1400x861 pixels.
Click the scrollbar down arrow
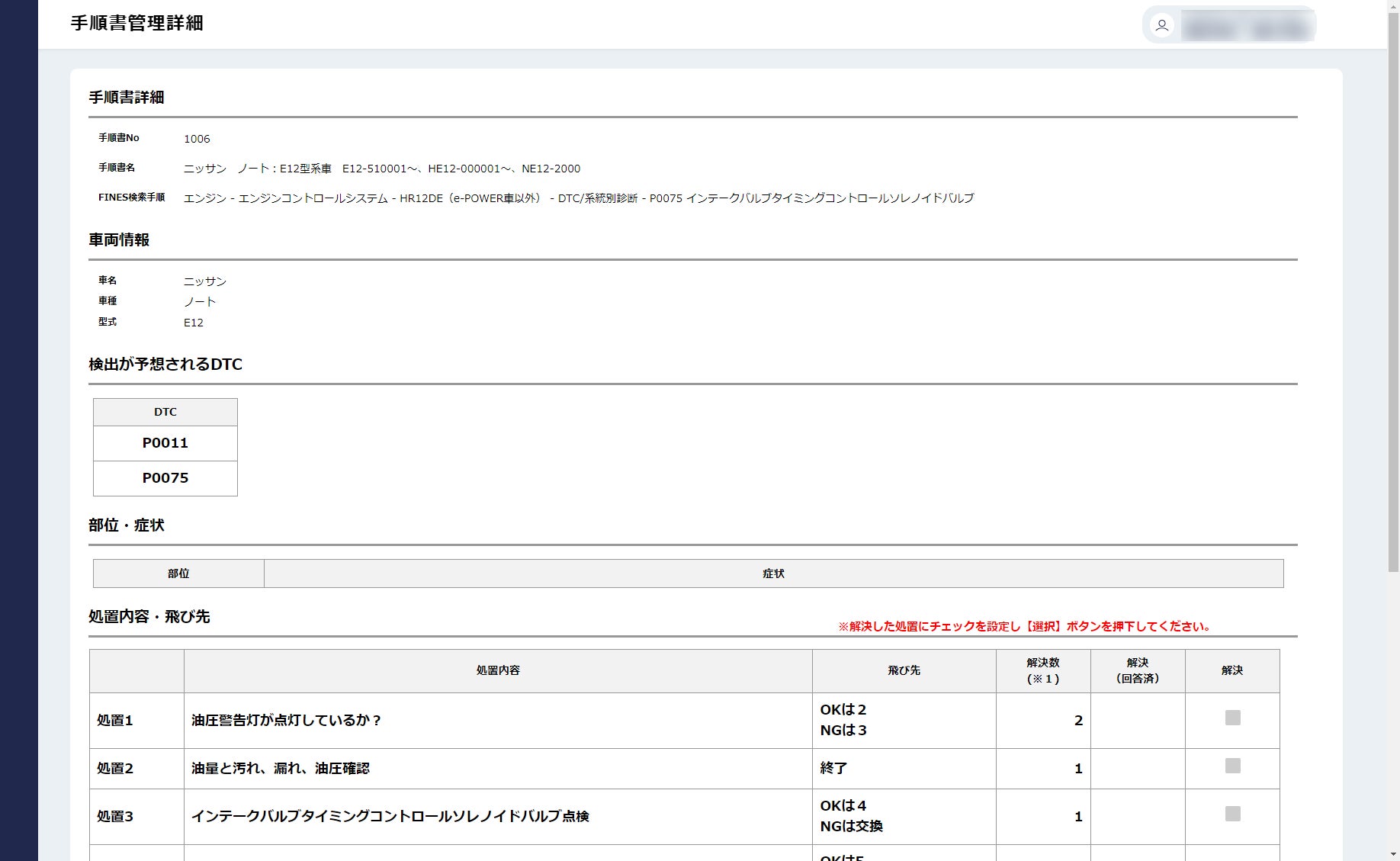pos(1393,855)
